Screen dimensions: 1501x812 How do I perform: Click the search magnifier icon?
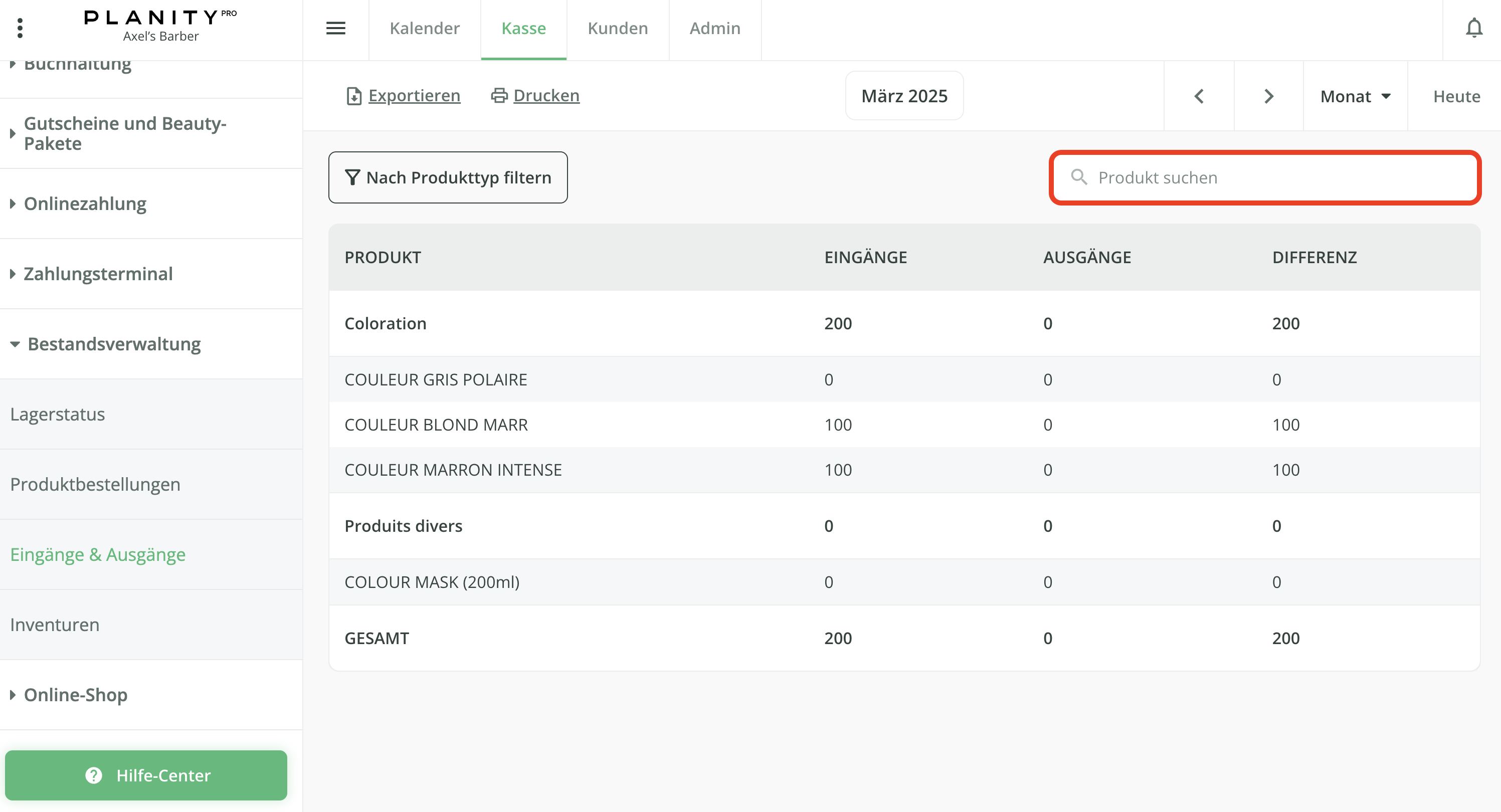point(1078,177)
